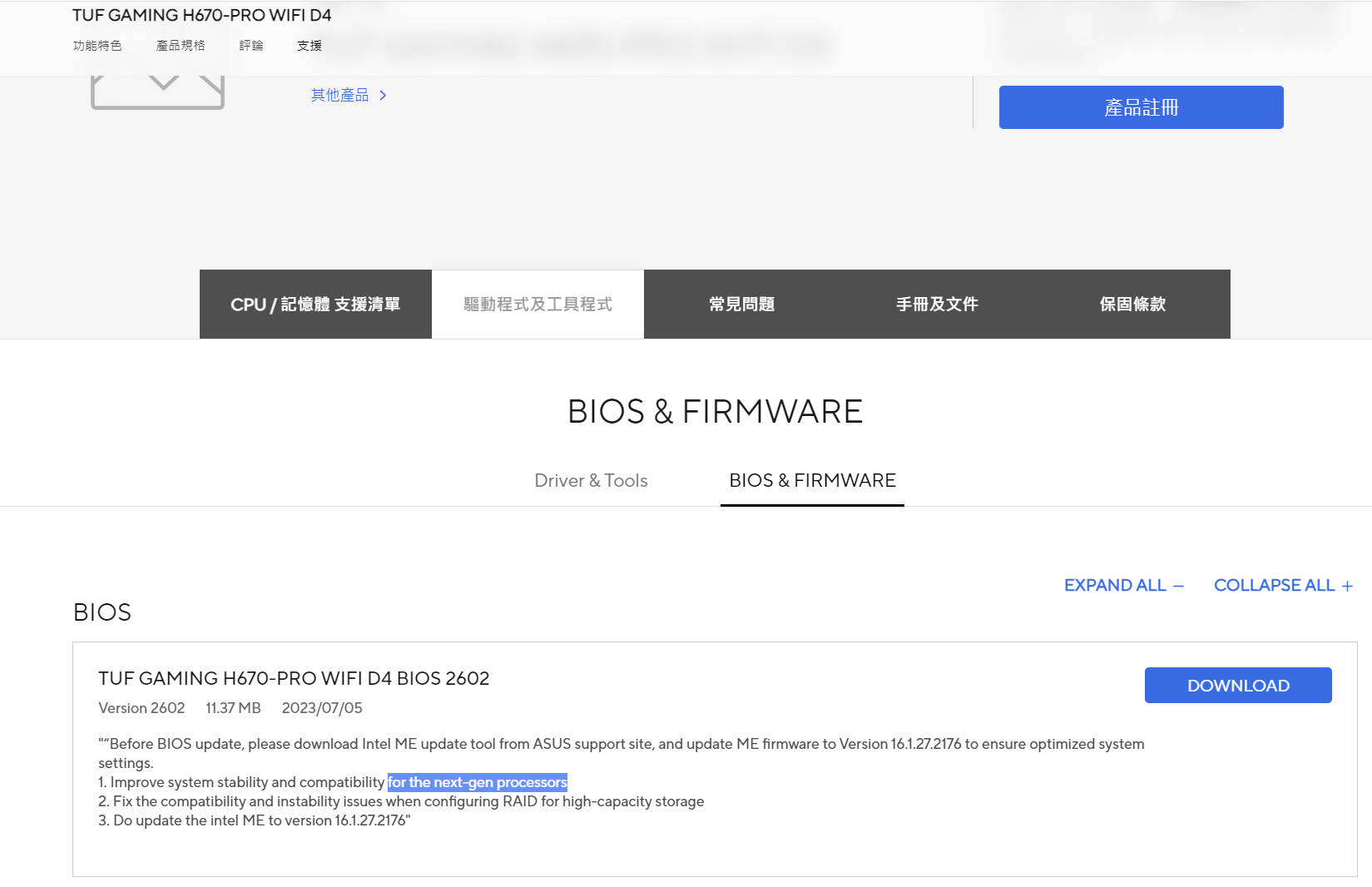Viewport: 1372px width, 887px height.
Task: Click the release date 2023/07/05
Action: [322, 708]
